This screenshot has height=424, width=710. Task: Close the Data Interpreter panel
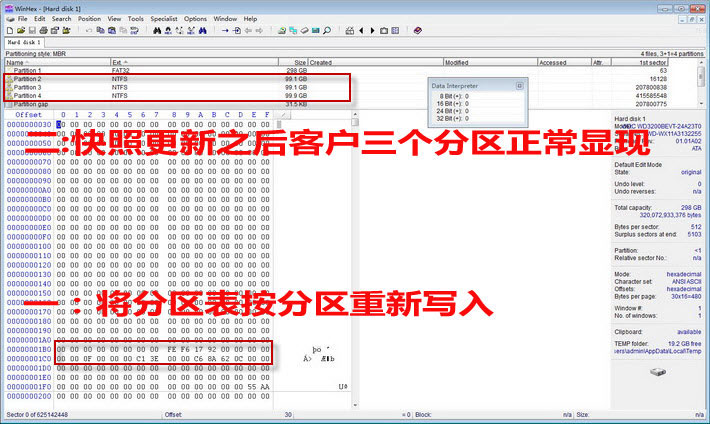[519, 86]
